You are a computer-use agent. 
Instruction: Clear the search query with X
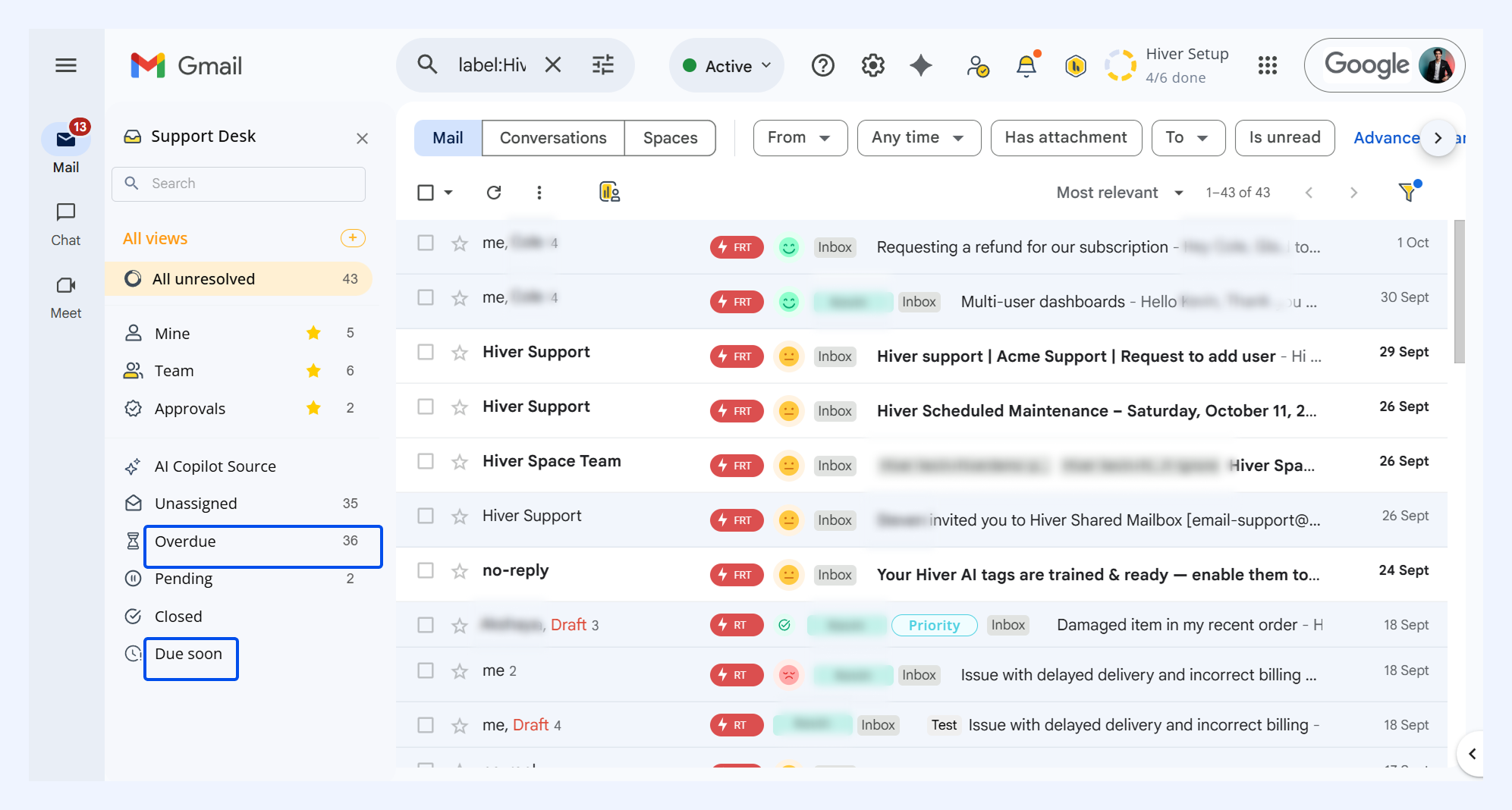coord(553,65)
